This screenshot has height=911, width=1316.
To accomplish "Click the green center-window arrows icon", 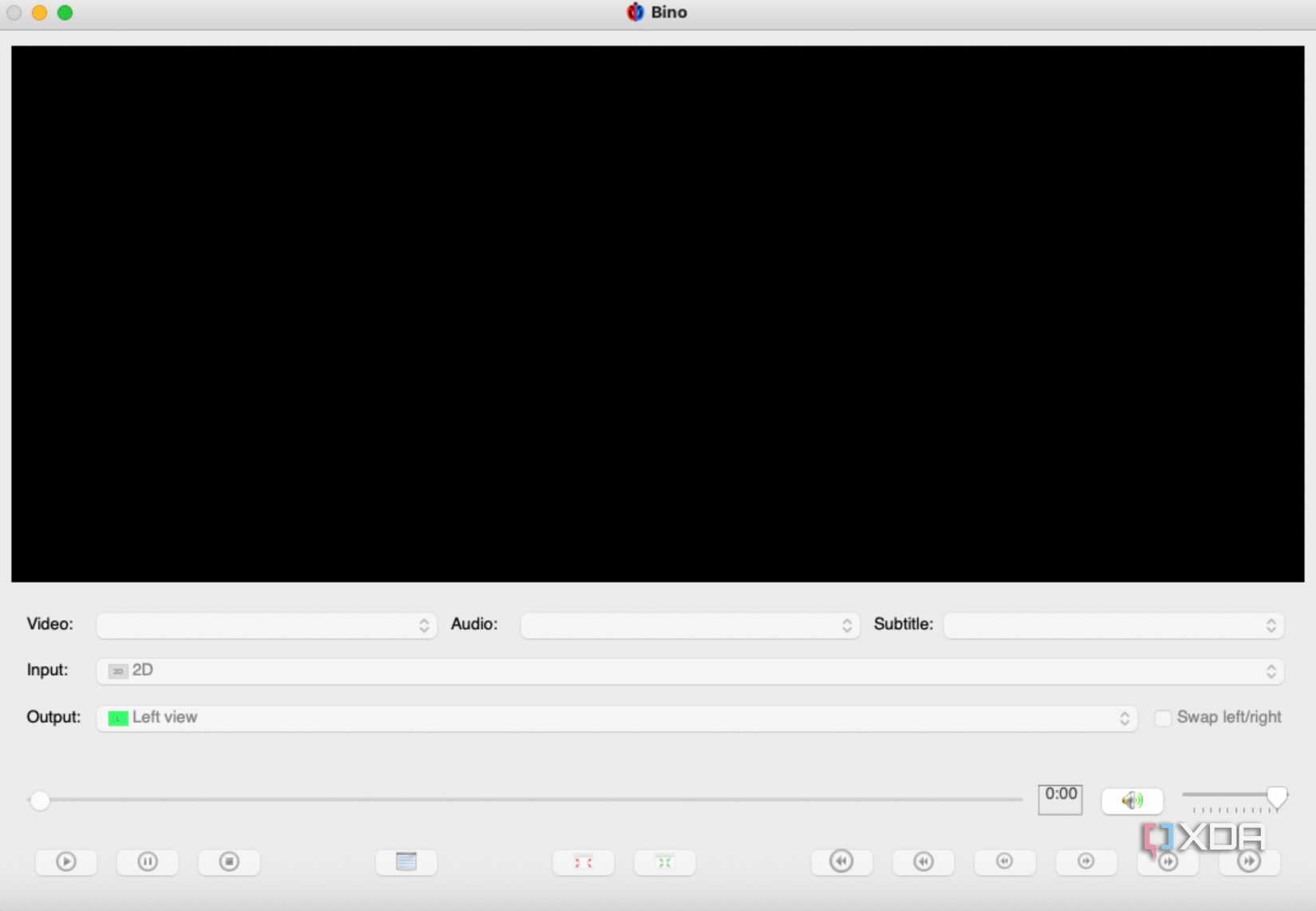I will point(664,862).
